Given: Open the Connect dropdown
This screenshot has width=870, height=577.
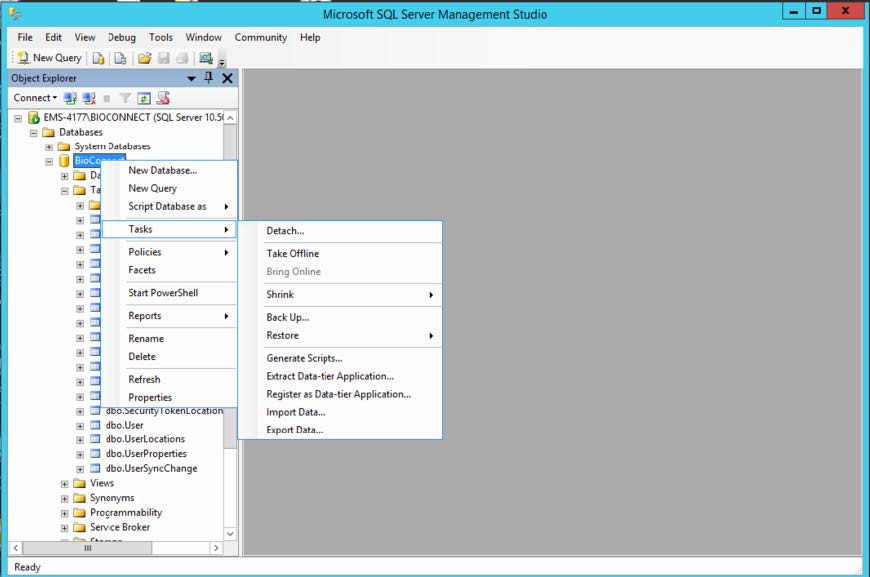Looking at the screenshot, I should pyautogui.click(x=34, y=97).
